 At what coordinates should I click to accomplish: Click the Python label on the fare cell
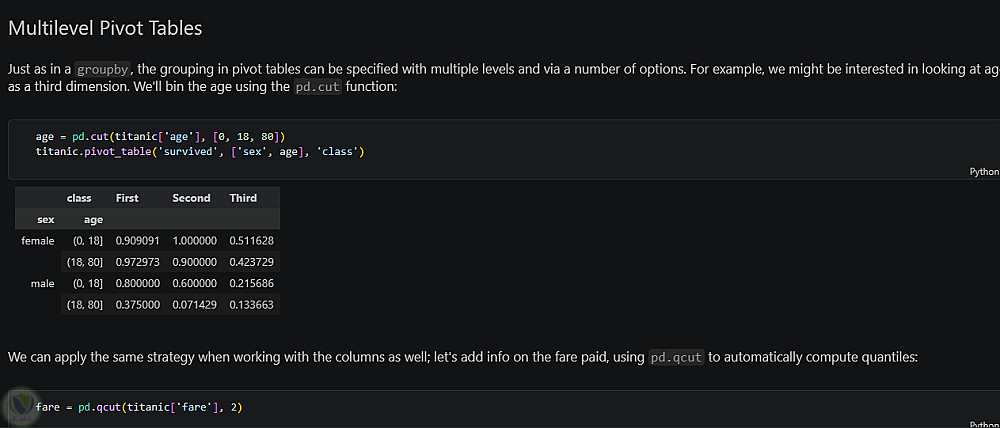[984, 424]
